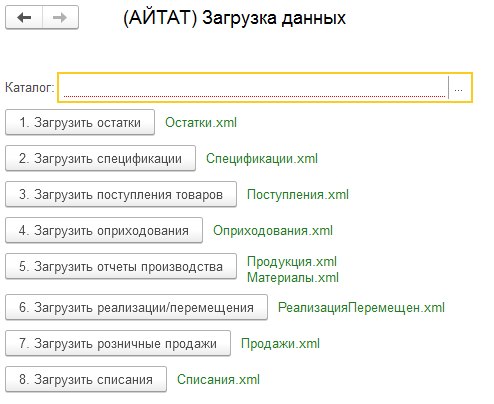Open folder picker via ellipsis button
The height and width of the screenshot is (404, 494).
coord(459,88)
